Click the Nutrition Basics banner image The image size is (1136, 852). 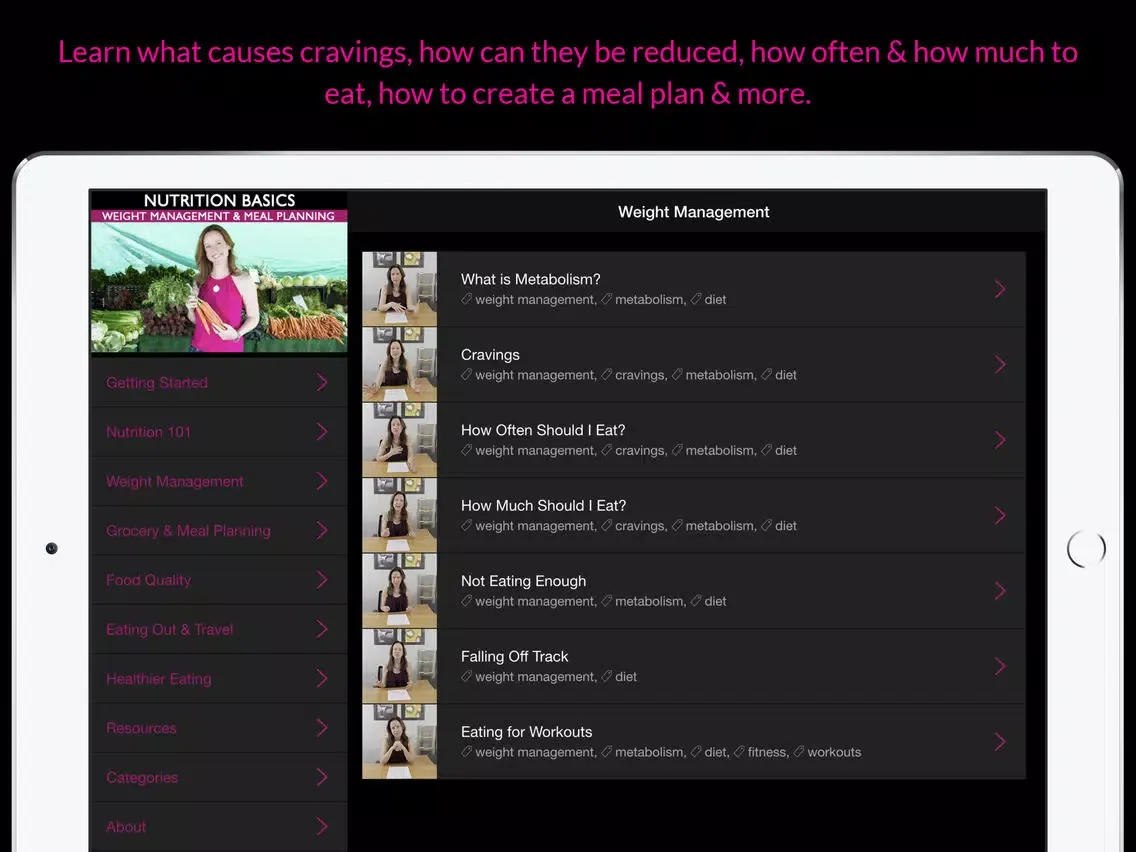pyautogui.click(x=219, y=272)
